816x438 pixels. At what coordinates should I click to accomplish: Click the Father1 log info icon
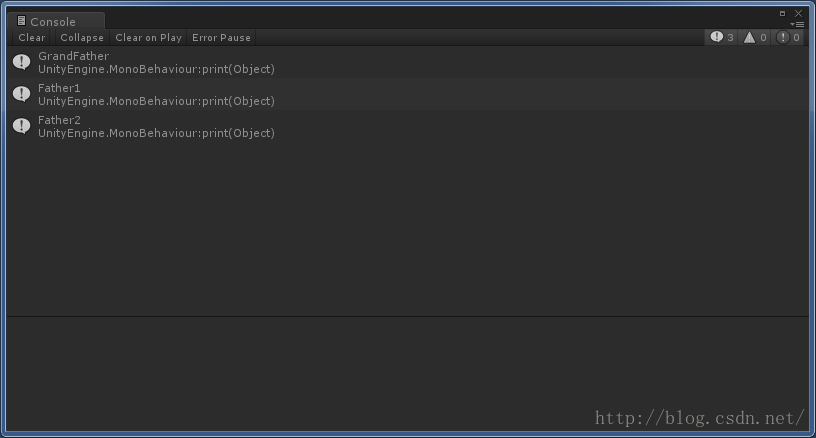22,94
